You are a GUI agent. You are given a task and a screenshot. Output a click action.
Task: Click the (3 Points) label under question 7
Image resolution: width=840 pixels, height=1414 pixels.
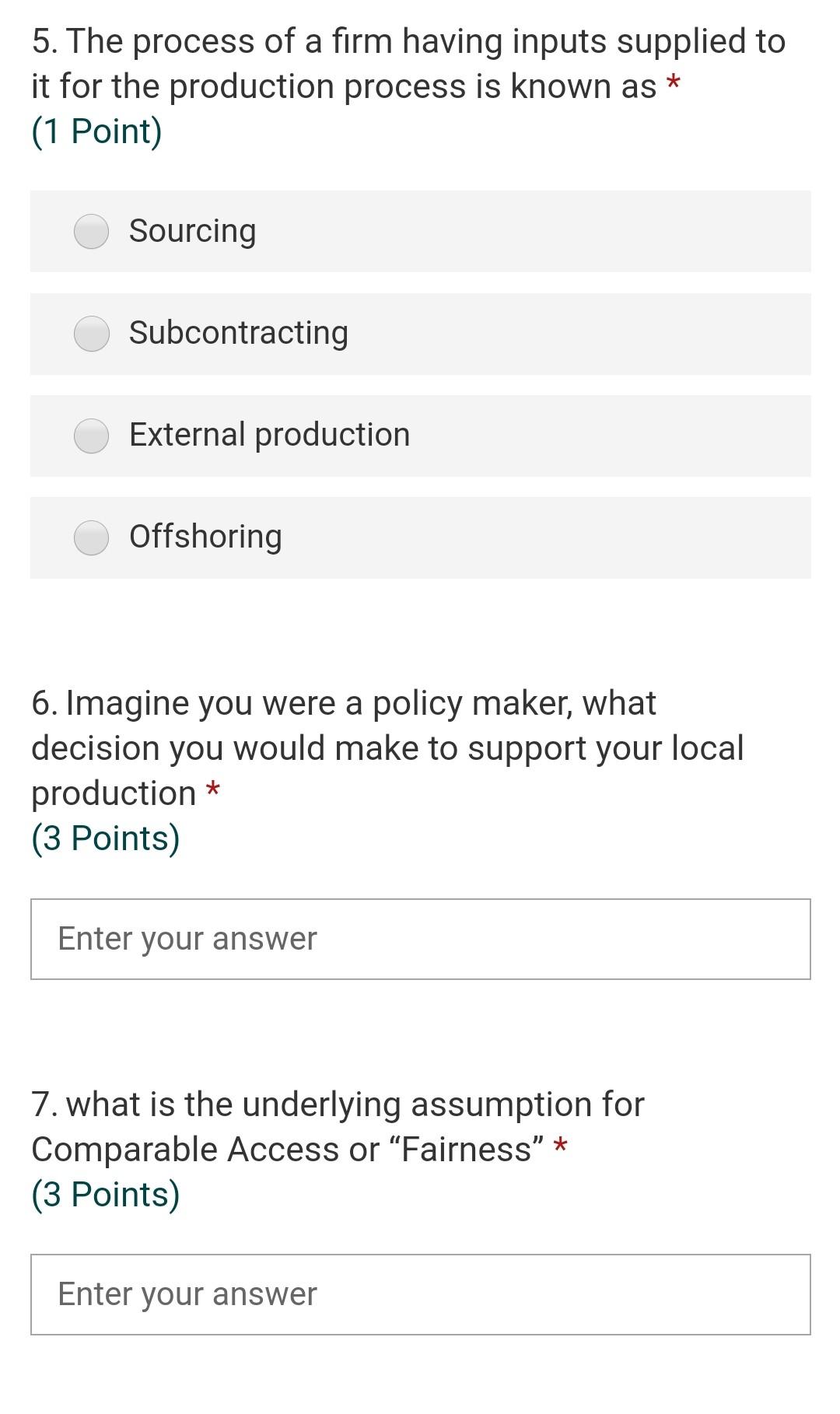point(106,1194)
